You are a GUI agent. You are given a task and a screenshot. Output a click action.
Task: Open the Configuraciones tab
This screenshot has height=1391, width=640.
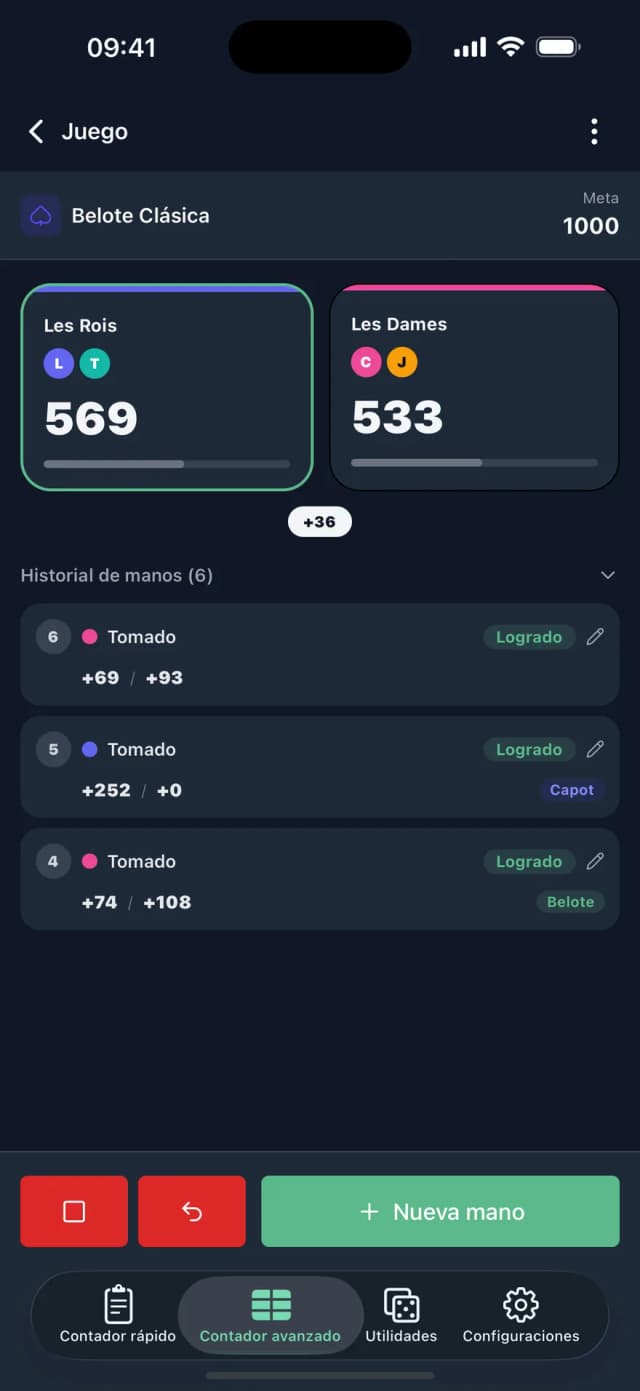click(521, 1314)
